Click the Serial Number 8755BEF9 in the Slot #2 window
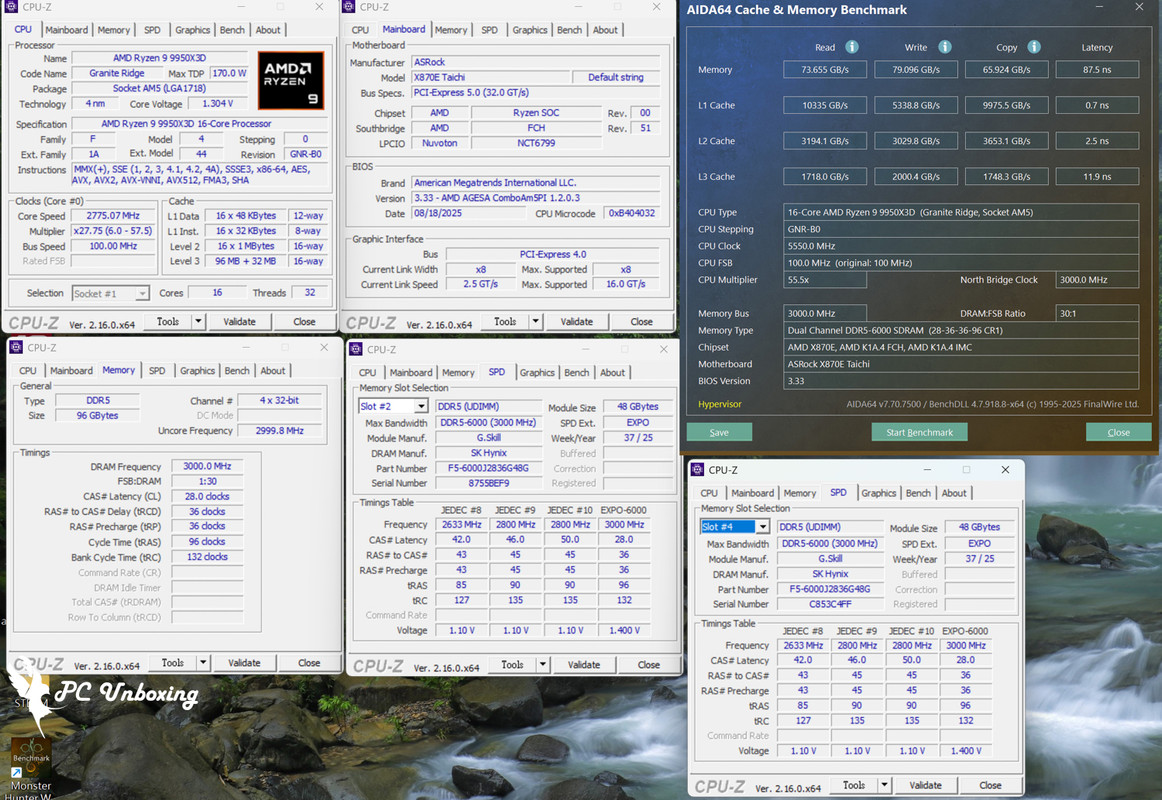This screenshot has height=800, width=1162. click(488, 483)
